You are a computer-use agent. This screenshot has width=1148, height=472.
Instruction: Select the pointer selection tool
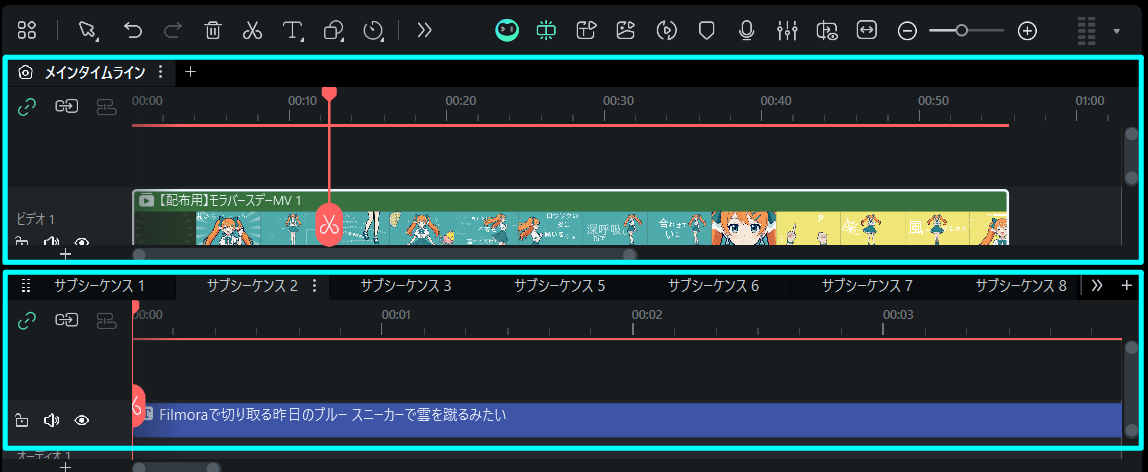point(88,30)
